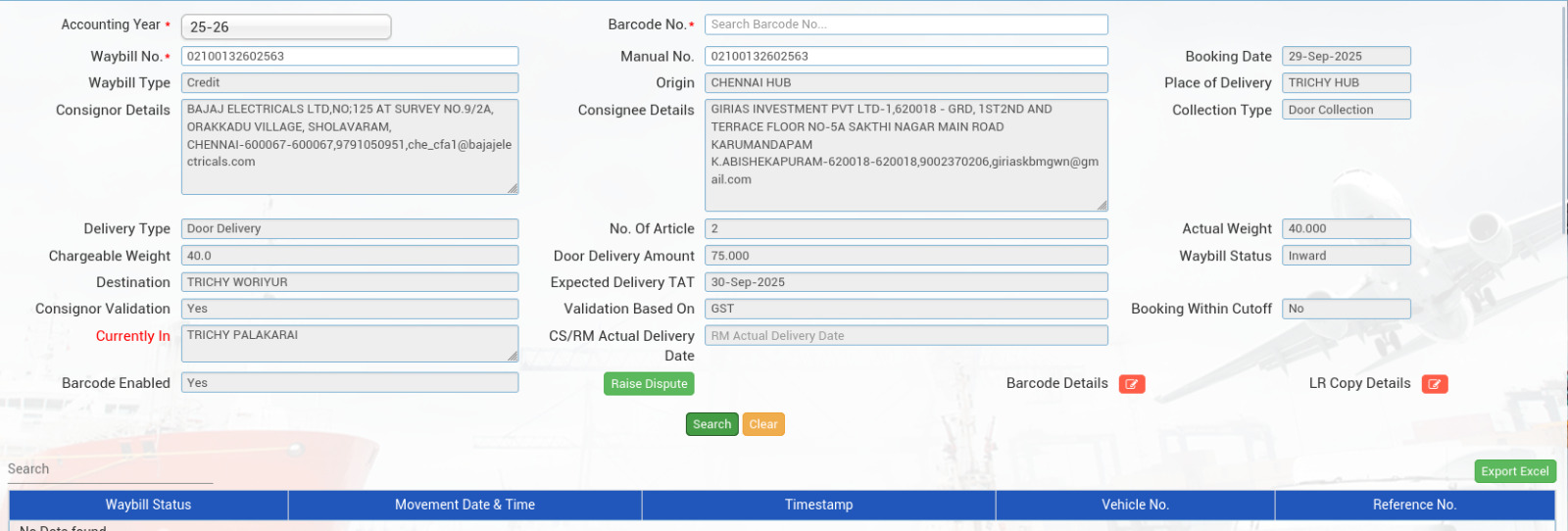Open LR Copy Details edit icon
This screenshot has width=1568, height=531.
(x=1435, y=384)
